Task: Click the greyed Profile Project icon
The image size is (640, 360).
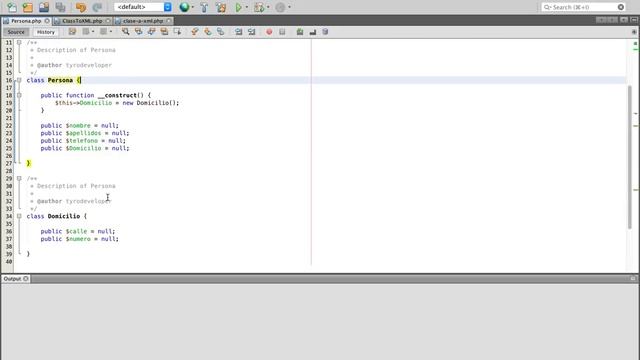Action: click(x=280, y=7)
